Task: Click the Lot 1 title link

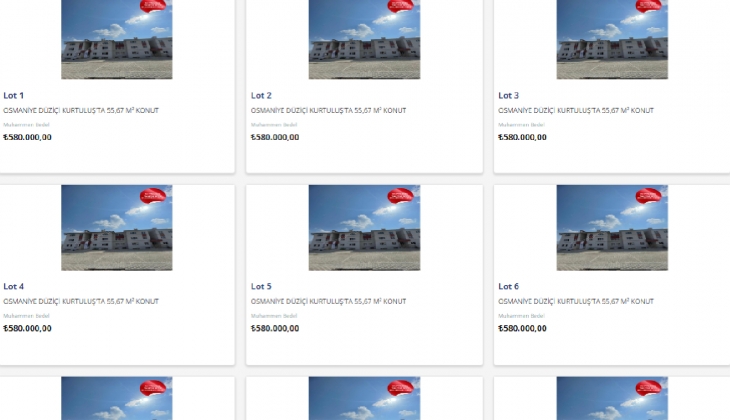Action: [14, 95]
